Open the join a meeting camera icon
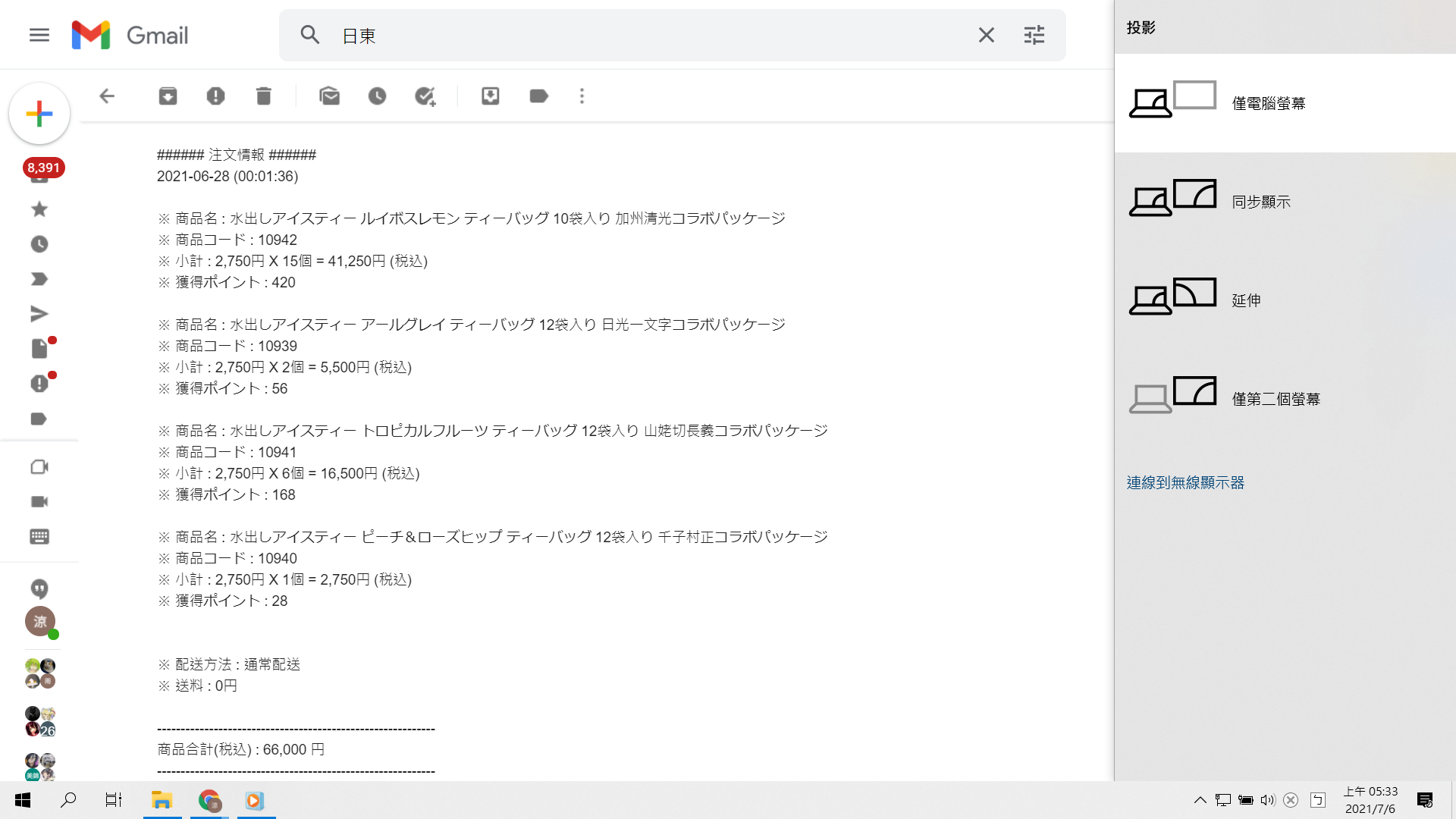The height and width of the screenshot is (819, 1456). 39,502
